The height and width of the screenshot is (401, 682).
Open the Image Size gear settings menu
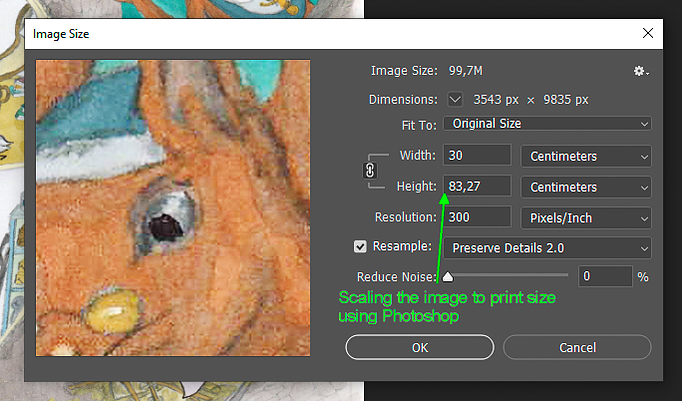(x=641, y=71)
